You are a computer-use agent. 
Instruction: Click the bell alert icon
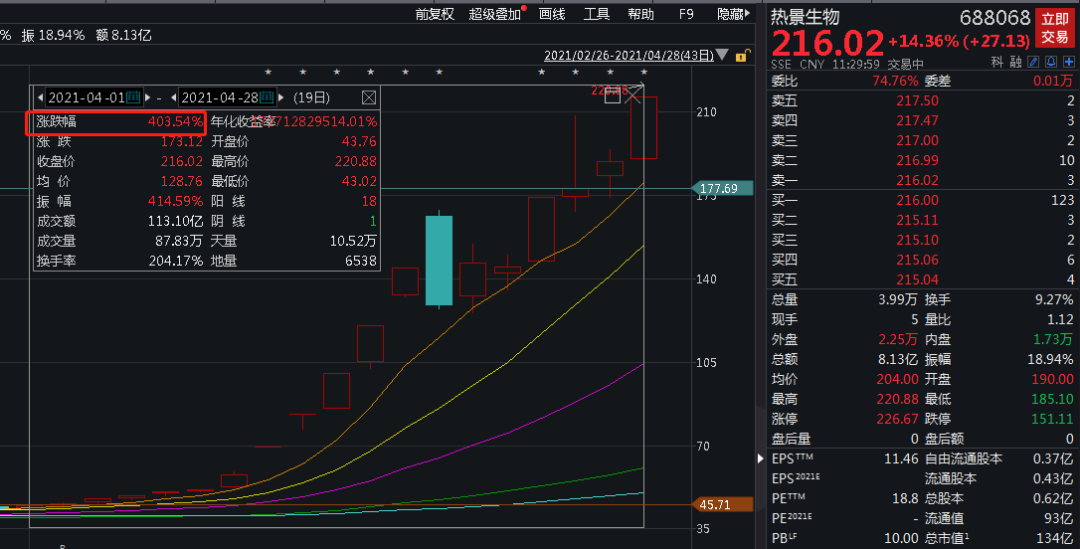1051,62
